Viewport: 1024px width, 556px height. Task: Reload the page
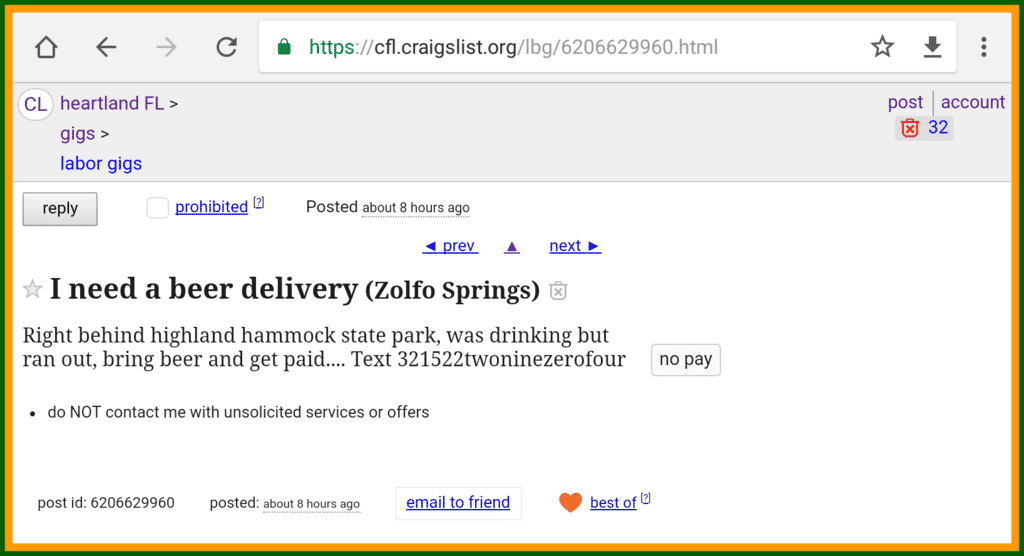(x=227, y=47)
